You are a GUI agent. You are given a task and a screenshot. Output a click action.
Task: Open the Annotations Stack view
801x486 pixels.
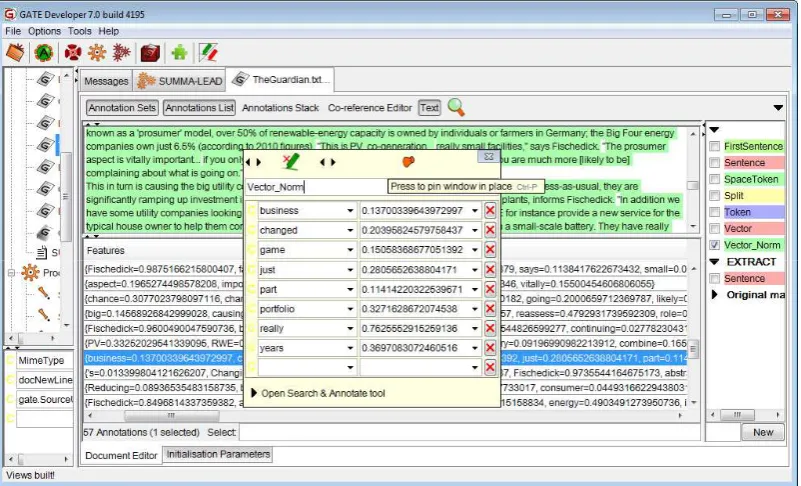click(280, 108)
